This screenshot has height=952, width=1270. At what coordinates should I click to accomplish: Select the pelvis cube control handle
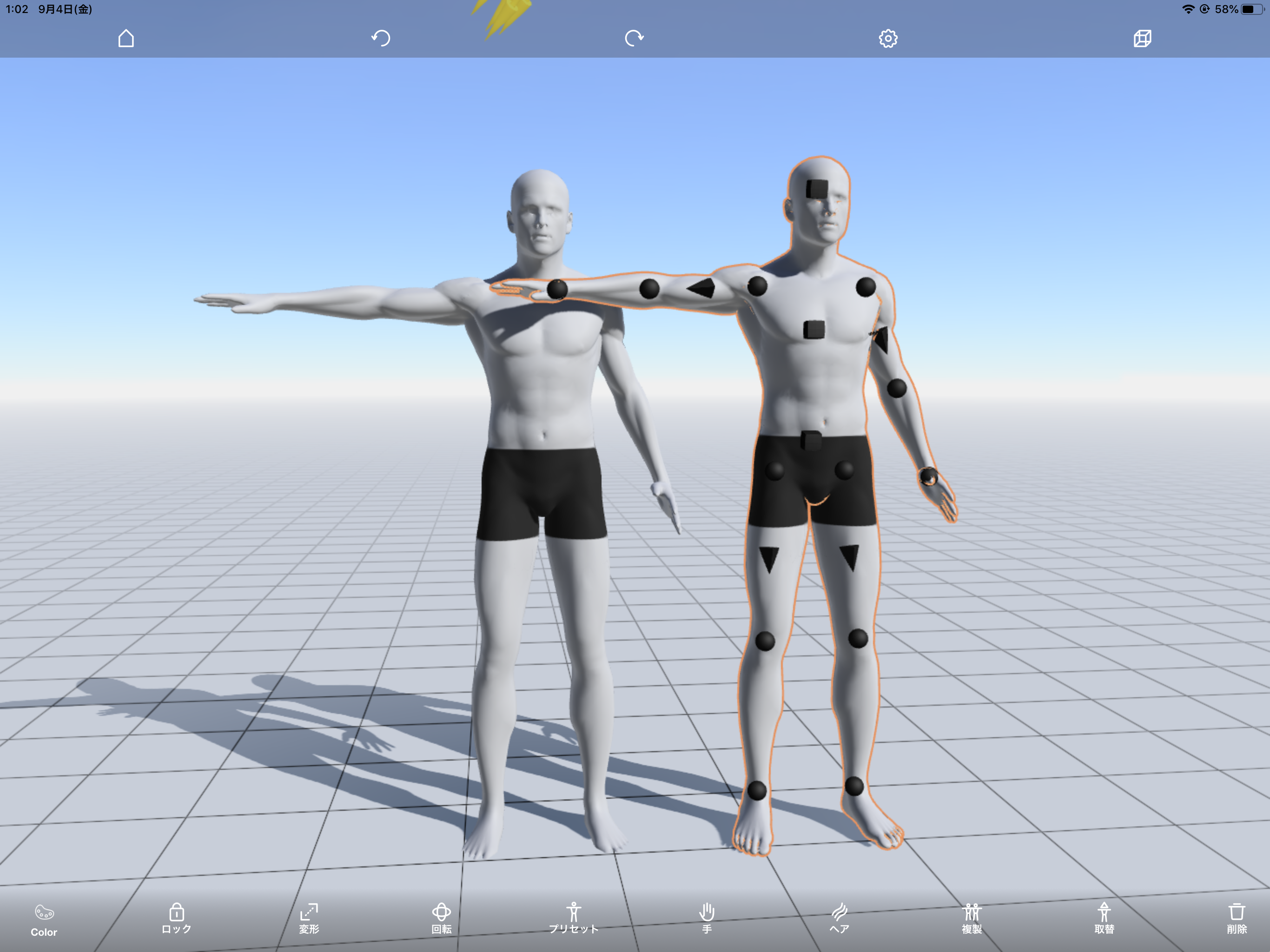click(811, 440)
